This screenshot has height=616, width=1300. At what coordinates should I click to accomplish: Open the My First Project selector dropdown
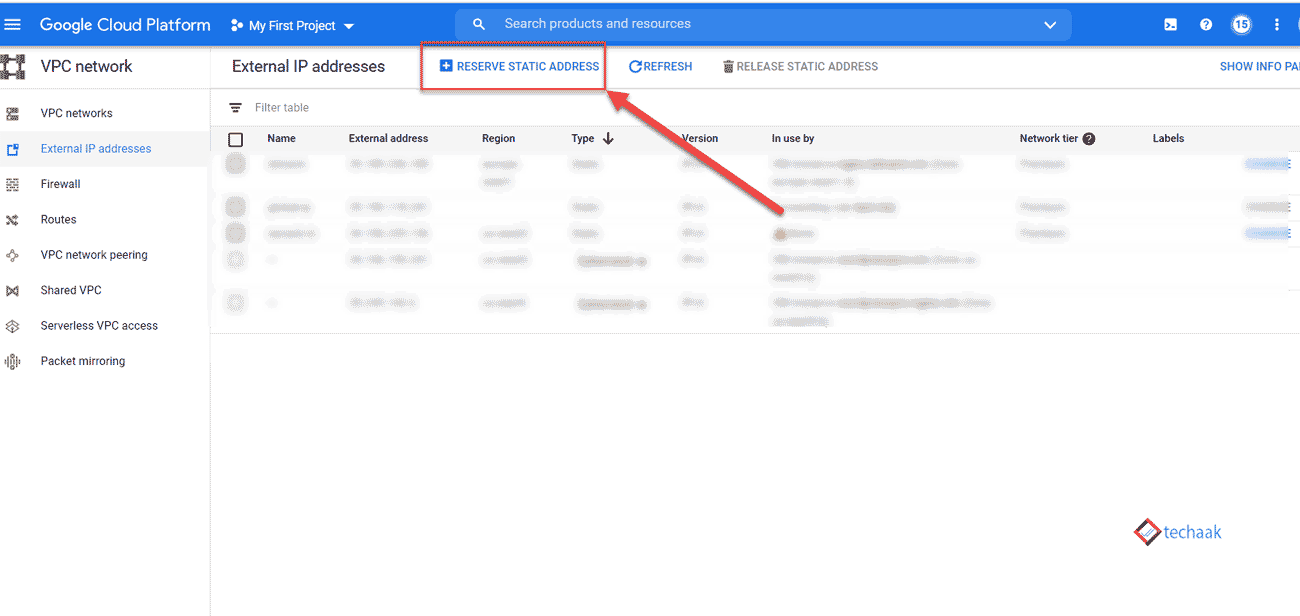(x=293, y=26)
